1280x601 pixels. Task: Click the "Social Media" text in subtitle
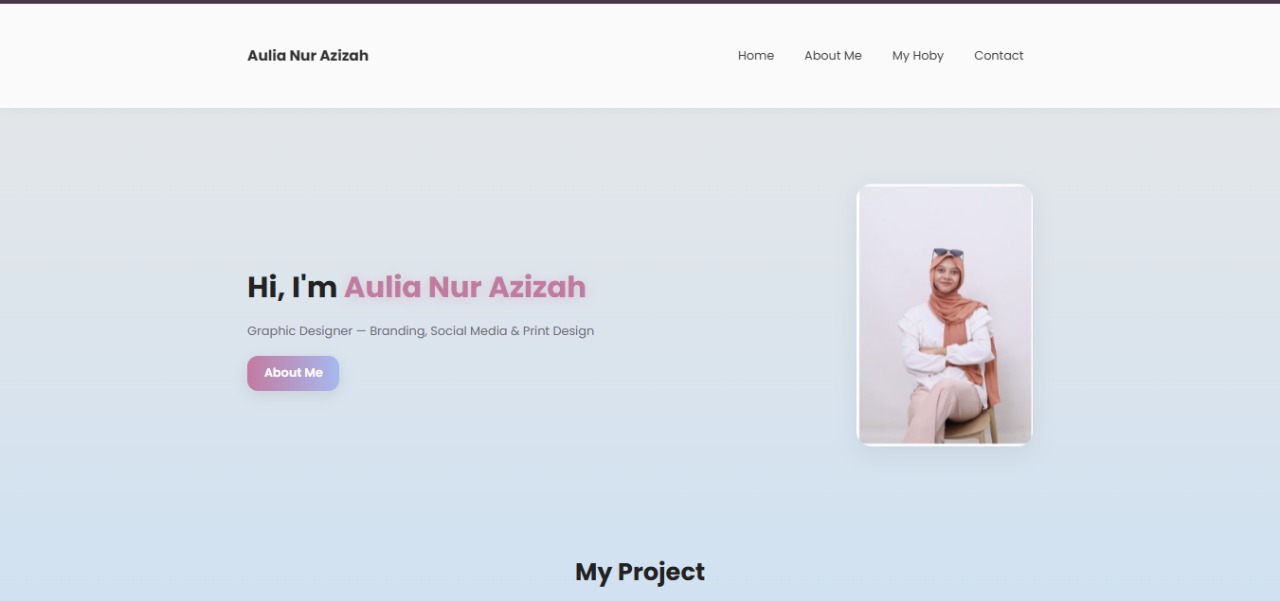coord(469,331)
